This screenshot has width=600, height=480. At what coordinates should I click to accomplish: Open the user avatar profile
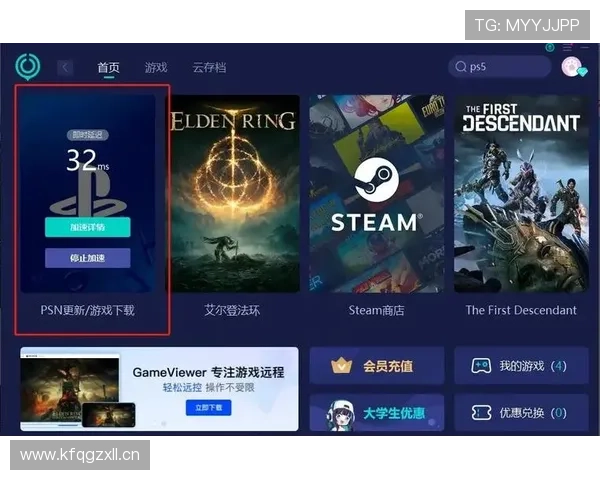pyautogui.click(x=572, y=67)
